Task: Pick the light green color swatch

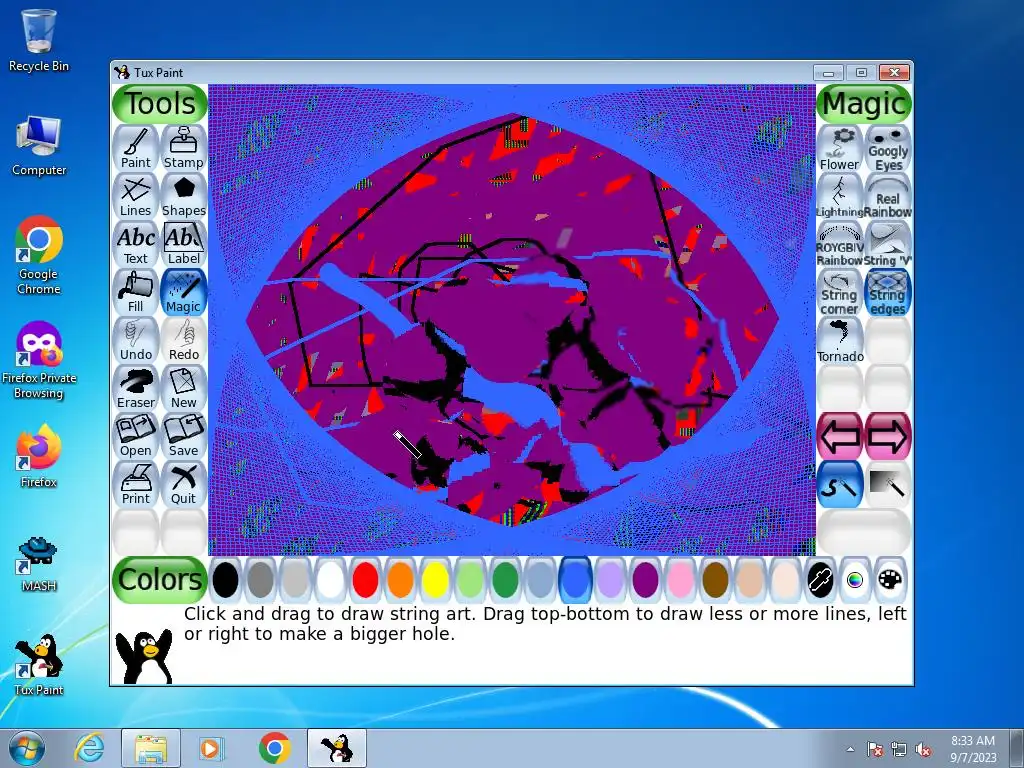Action: pos(470,579)
